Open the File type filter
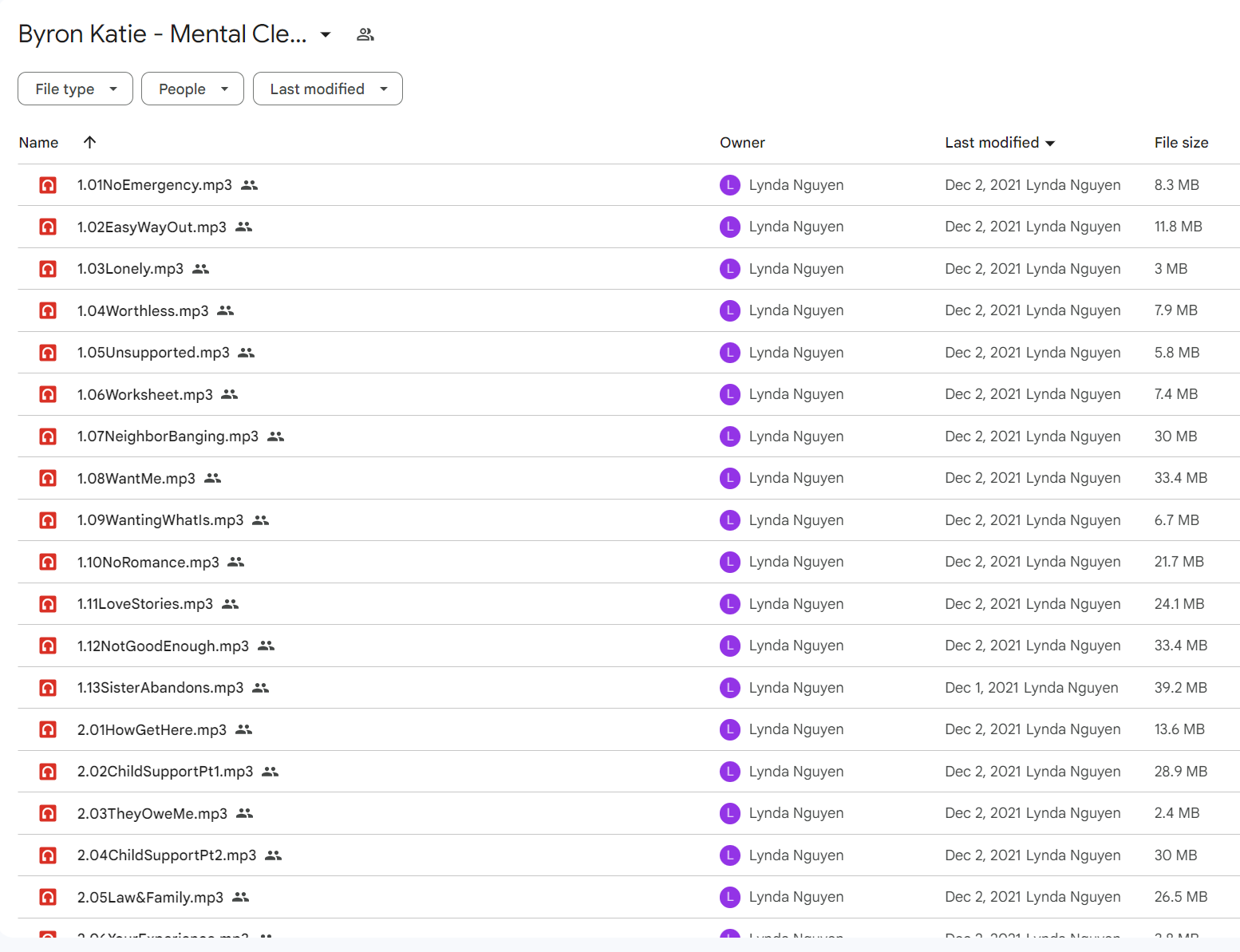The height and width of the screenshot is (952, 1240). (75, 89)
